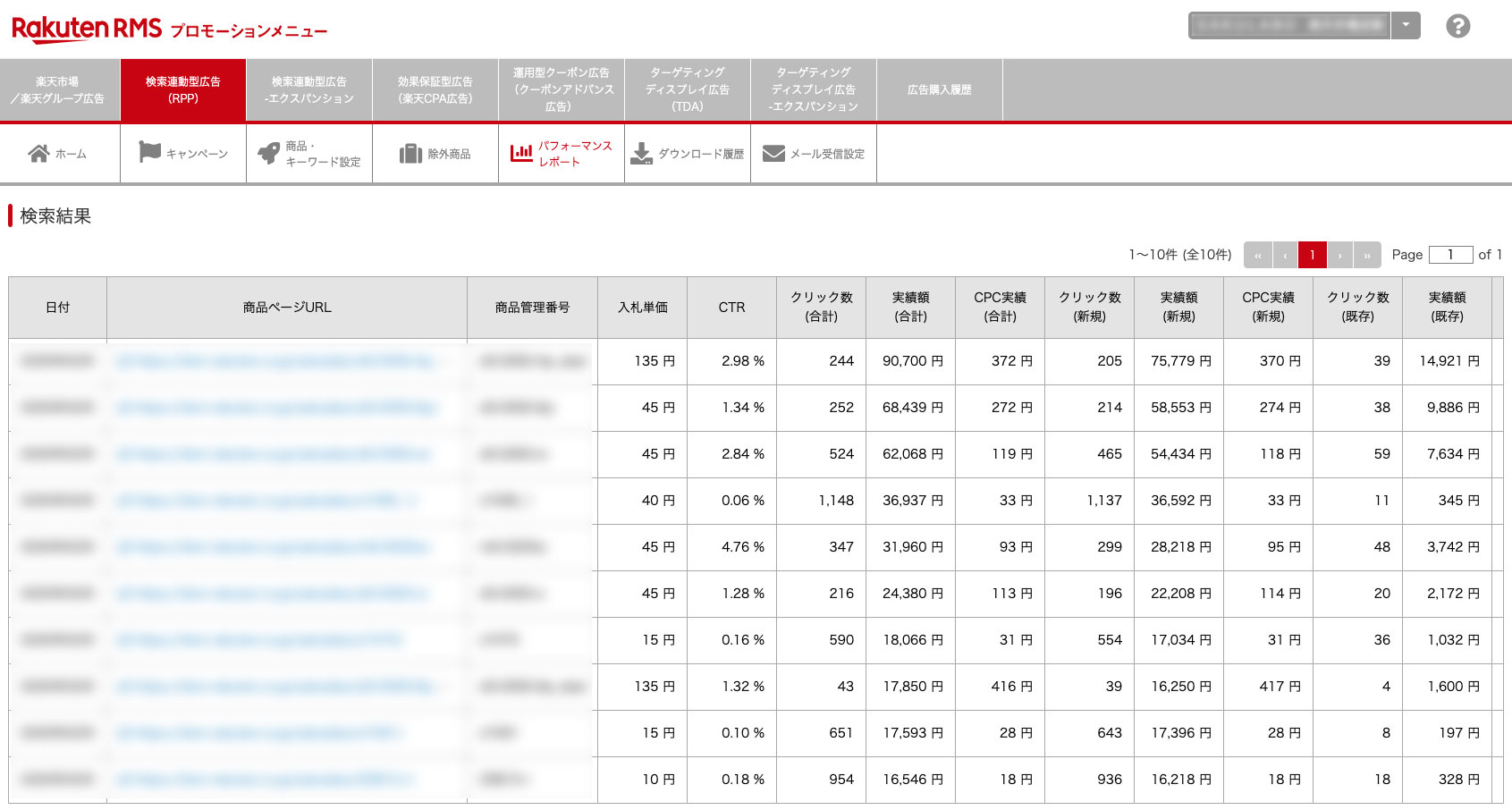Click the rocket icon for keyword settings
This screenshot has width=1512, height=810.
(268, 154)
